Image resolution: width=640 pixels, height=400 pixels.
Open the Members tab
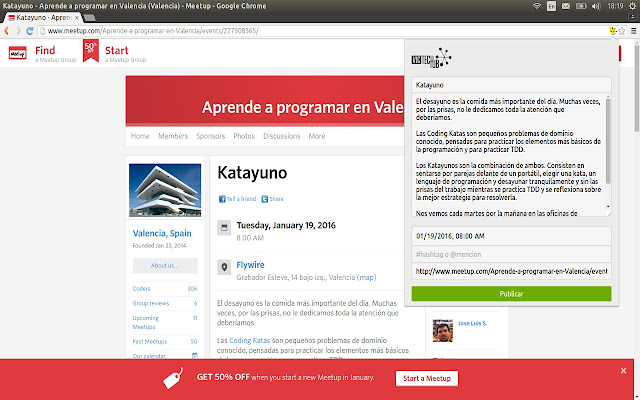tap(173, 136)
